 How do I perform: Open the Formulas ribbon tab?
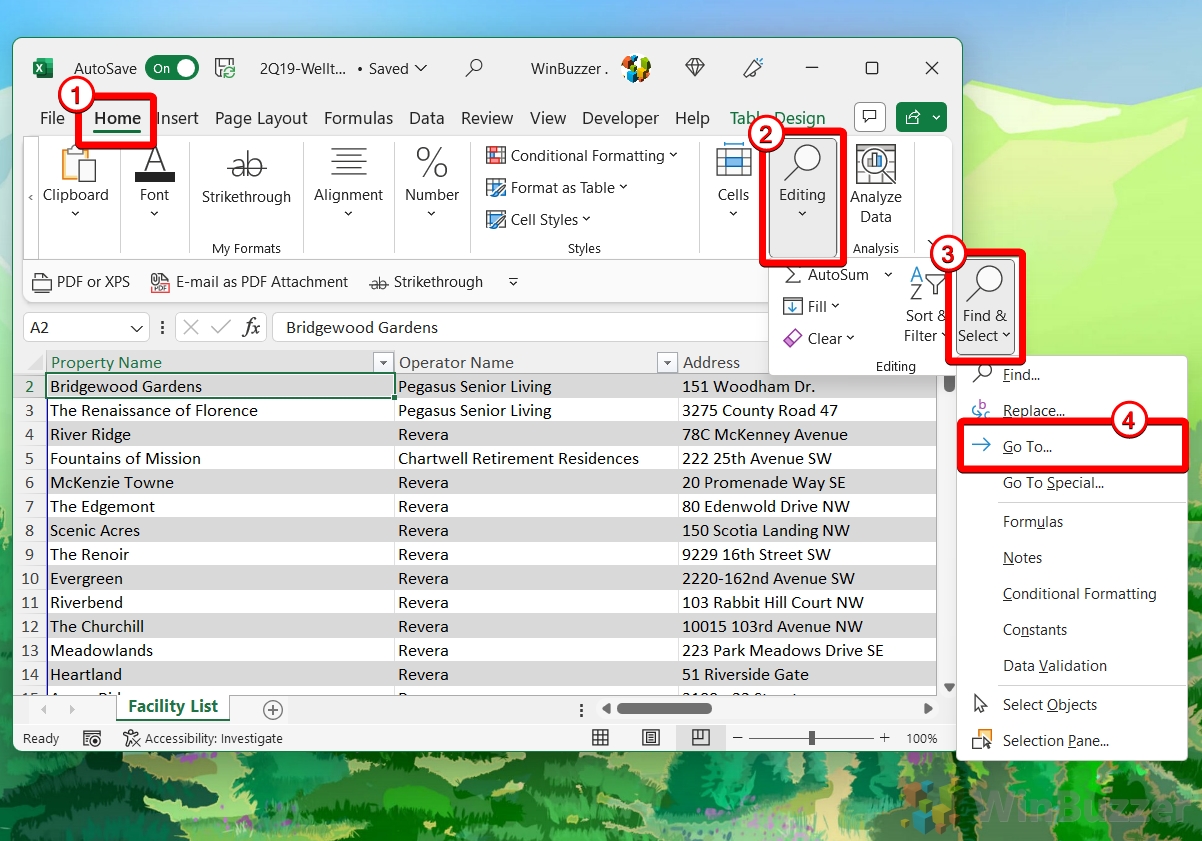(358, 118)
